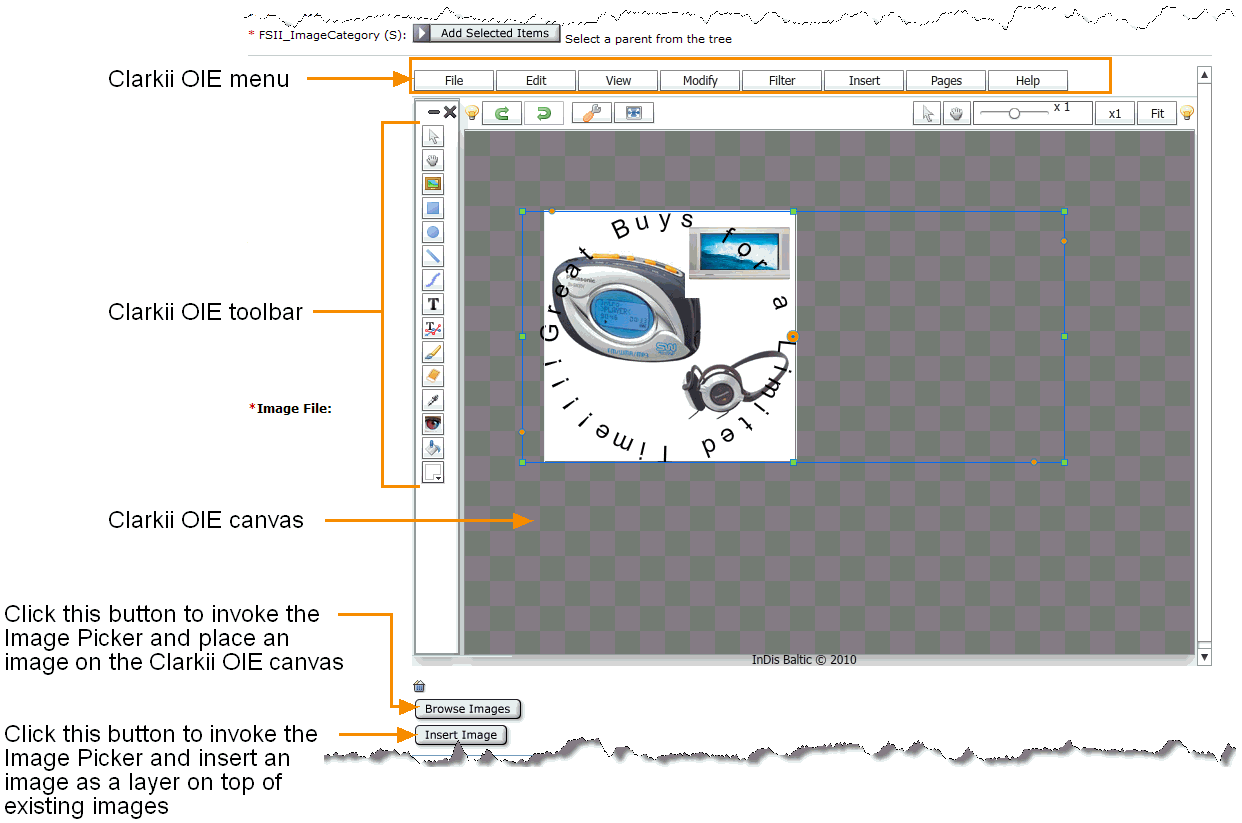1242x823 pixels.
Task: Click the scrollbar down arrow
Action: pyautogui.click(x=1205, y=657)
